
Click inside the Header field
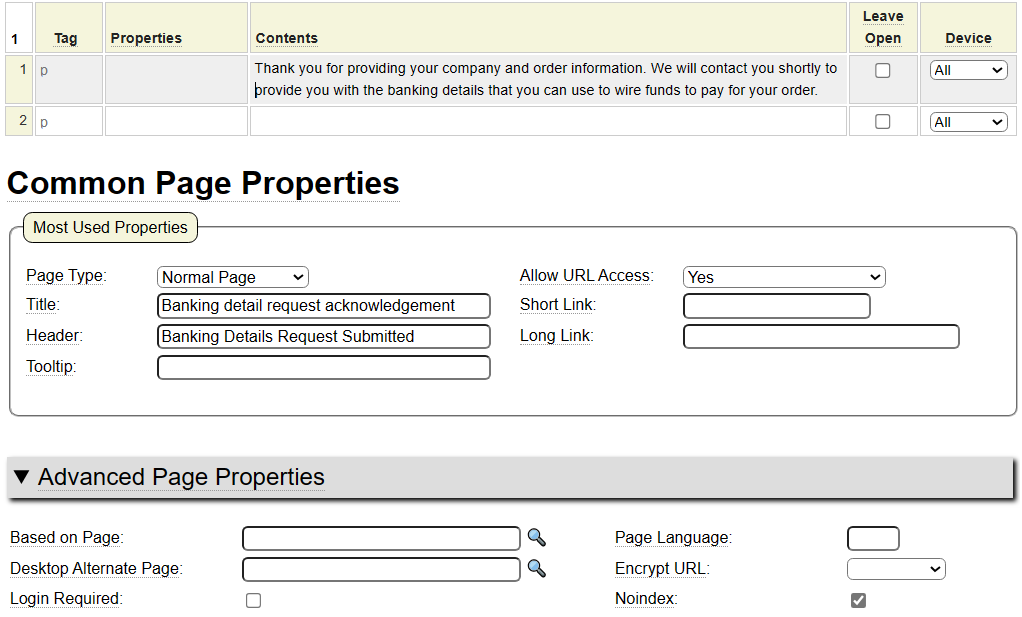tap(323, 336)
